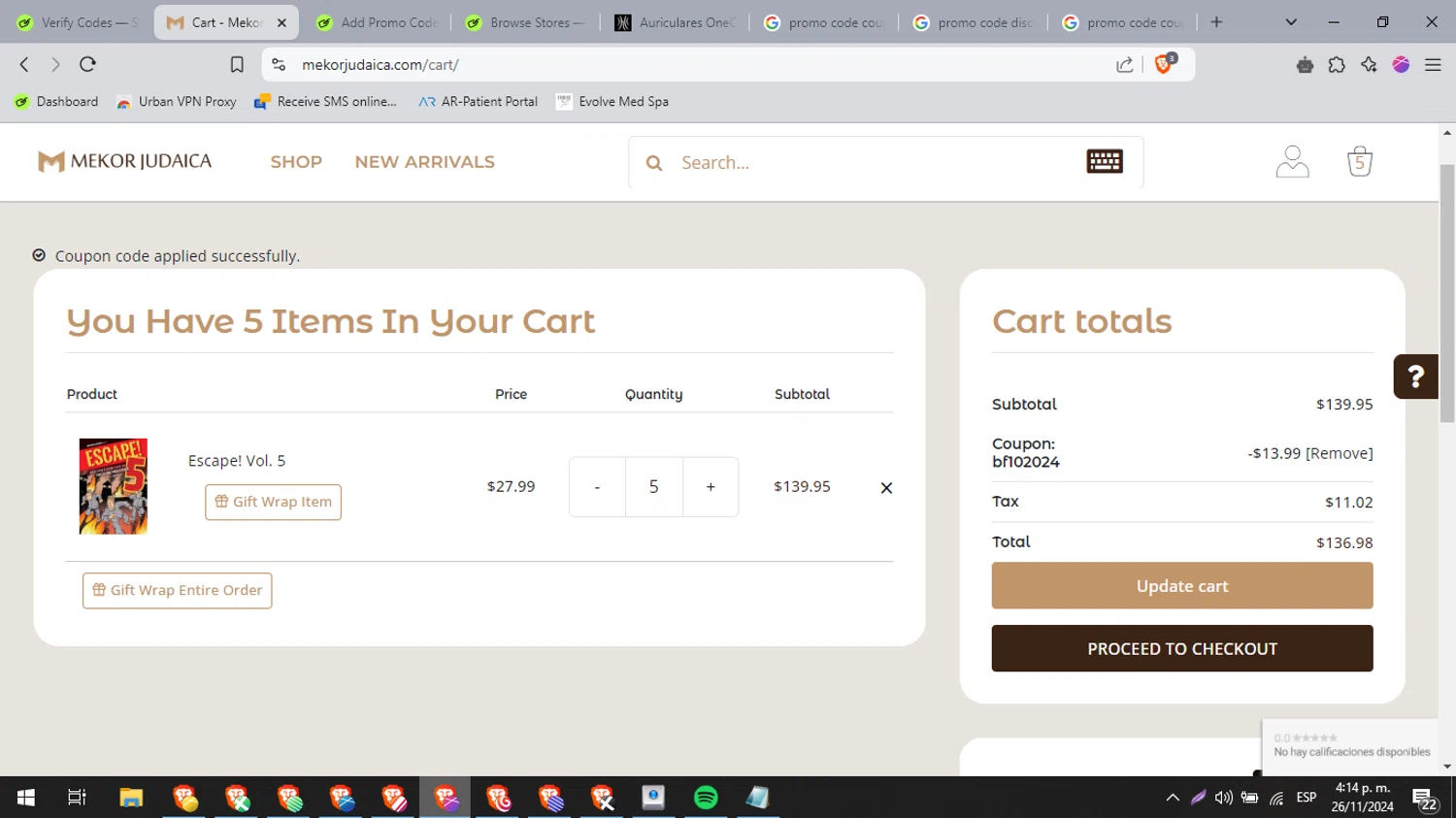Click the address bar URL

point(381,65)
